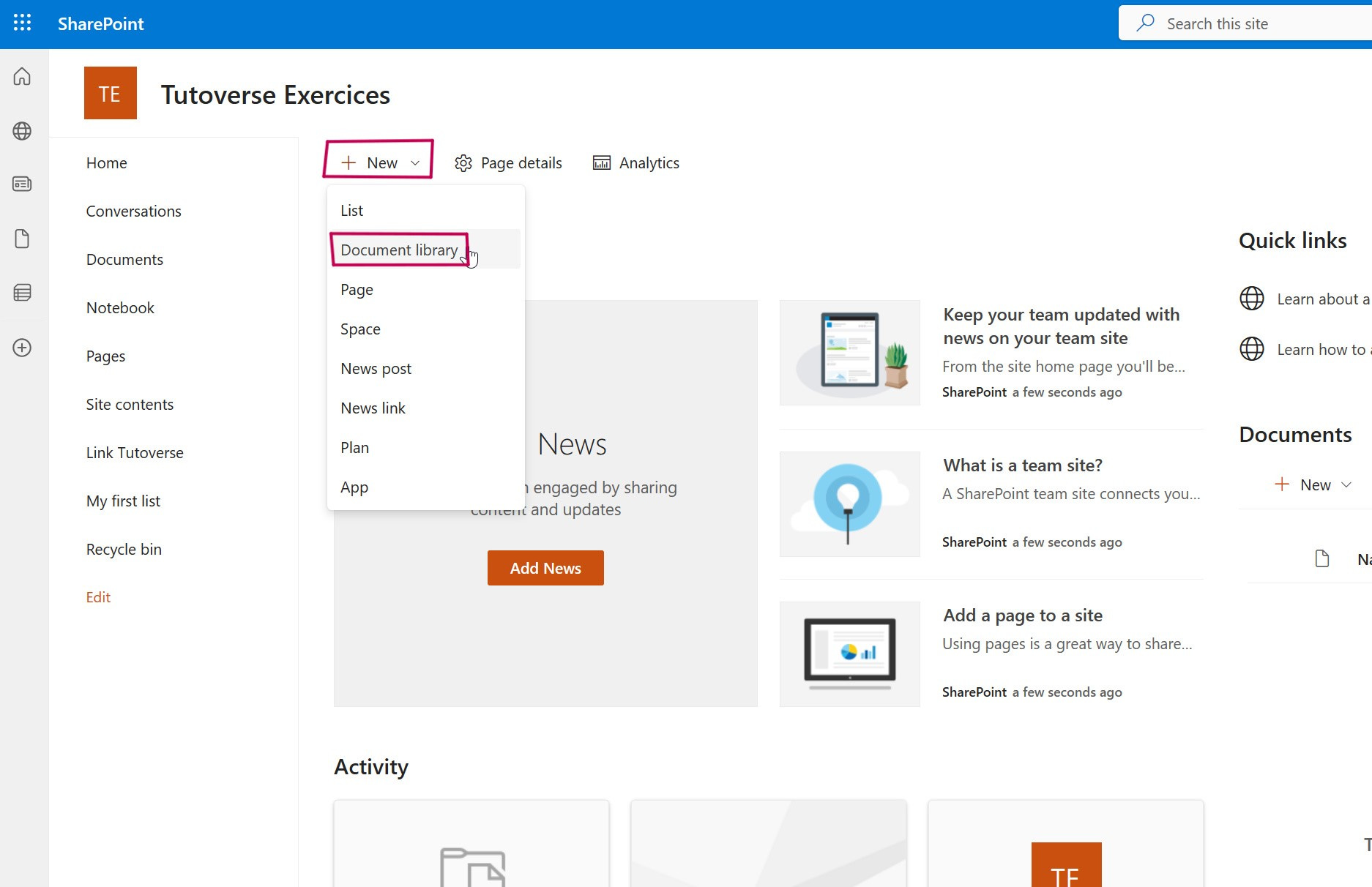This screenshot has width=1372, height=887.
Task: Open Link Tutoverse in site navigation
Action: [135, 453]
